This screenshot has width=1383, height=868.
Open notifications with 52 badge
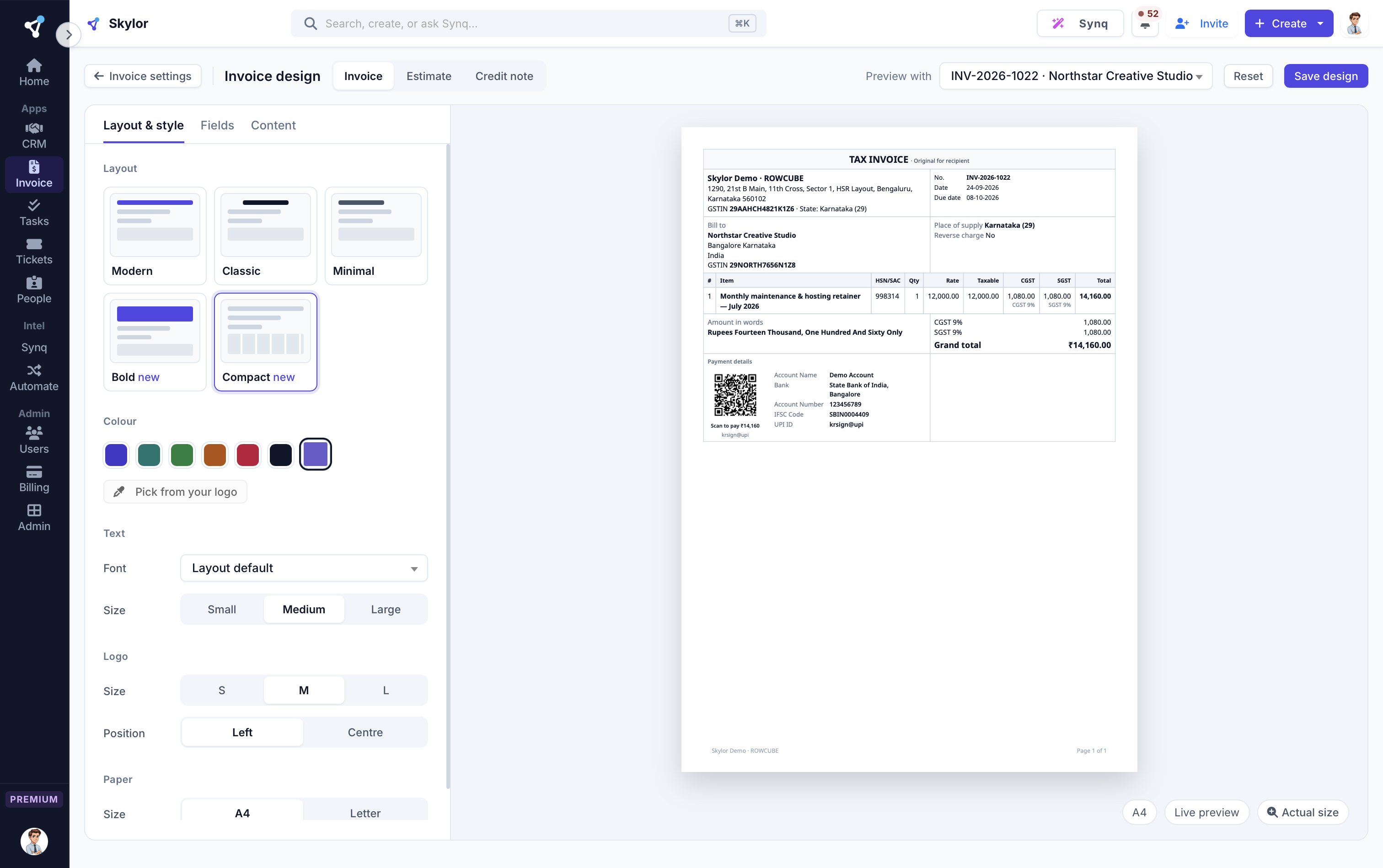pyautogui.click(x=1145, y=23)
